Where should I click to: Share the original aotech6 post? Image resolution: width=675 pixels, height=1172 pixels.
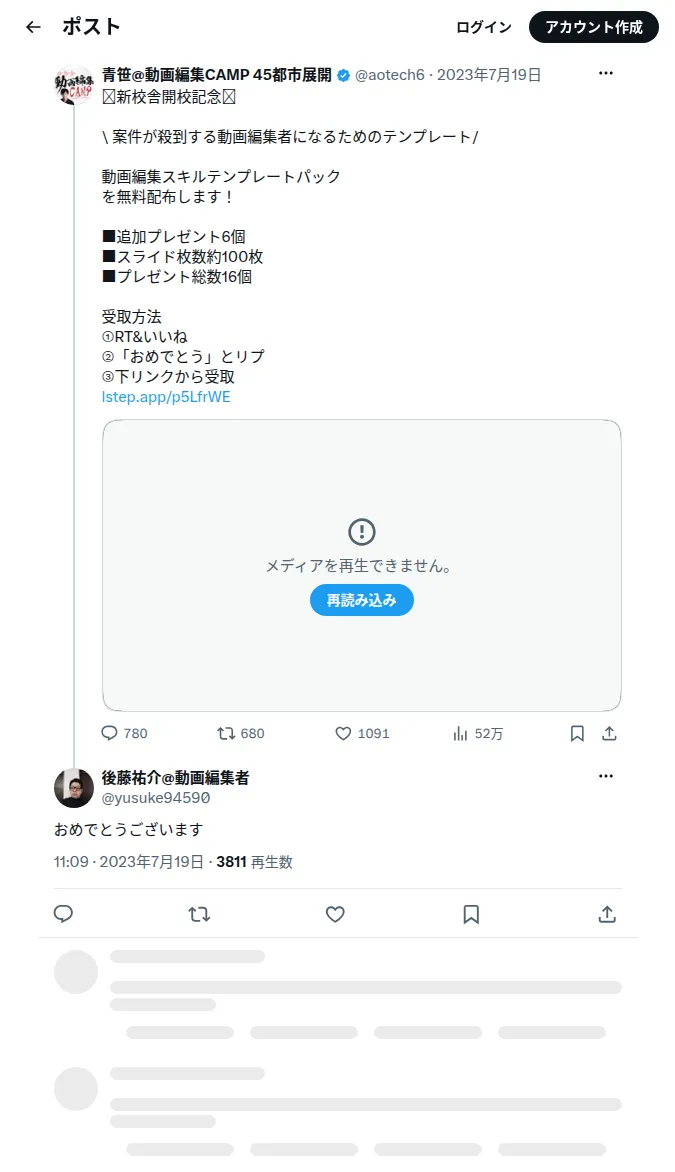[x=609, y=733]
